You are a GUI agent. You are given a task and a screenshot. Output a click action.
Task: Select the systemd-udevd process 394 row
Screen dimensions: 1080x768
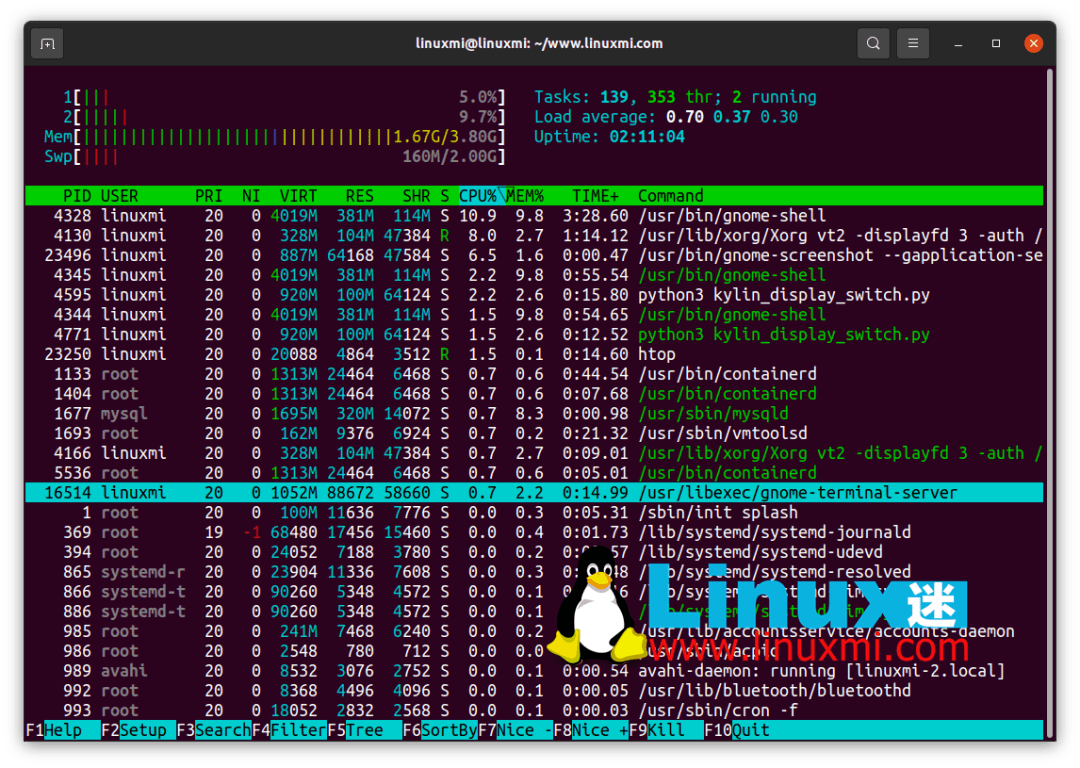tap(534, 552)
